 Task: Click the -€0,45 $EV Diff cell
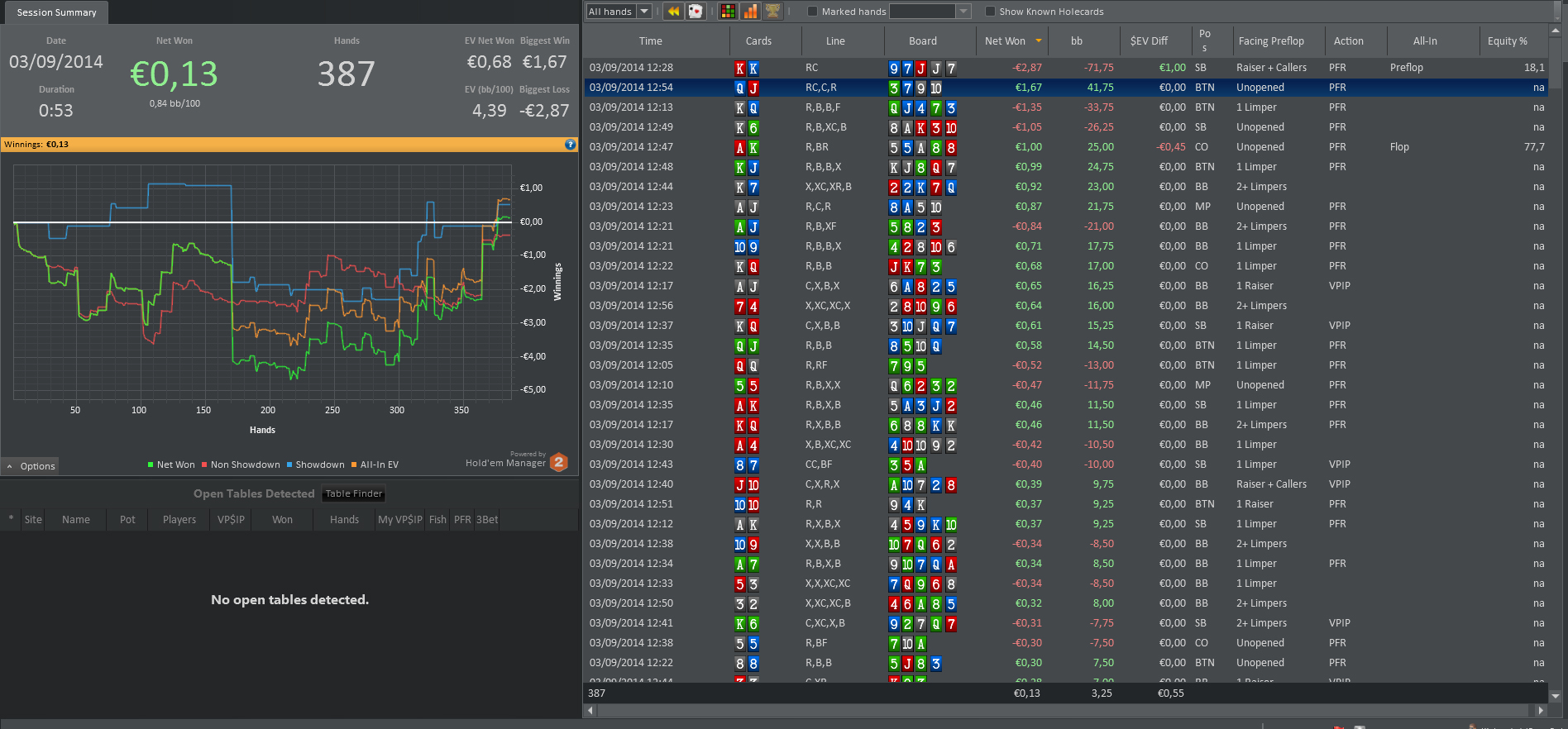1170,147
